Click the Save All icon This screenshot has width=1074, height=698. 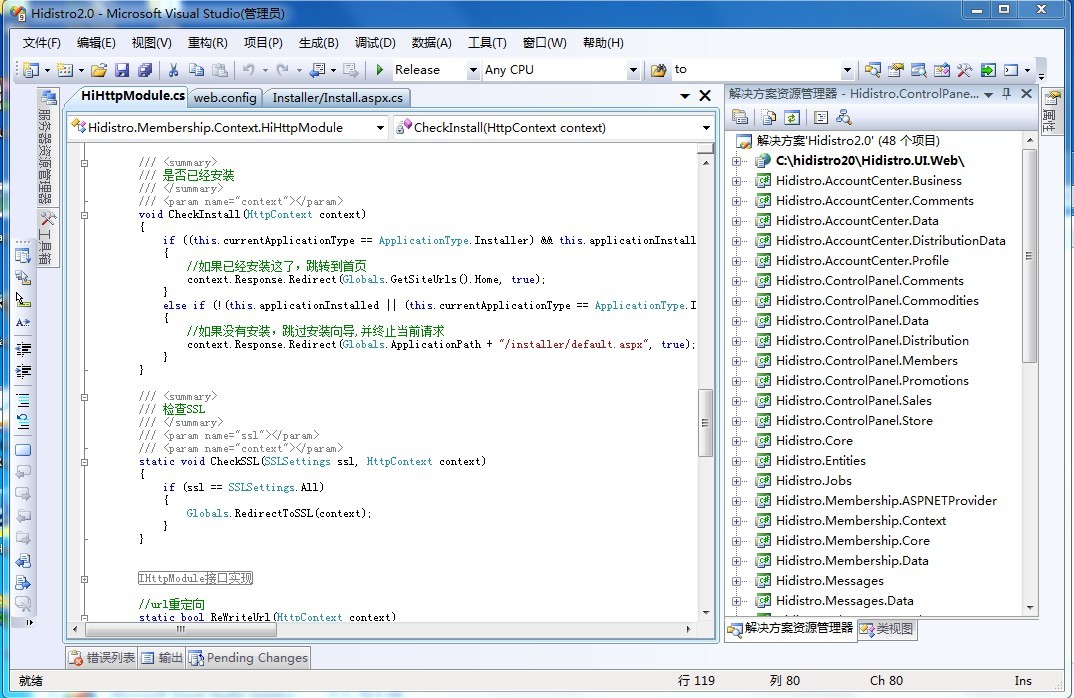point(145,70)
